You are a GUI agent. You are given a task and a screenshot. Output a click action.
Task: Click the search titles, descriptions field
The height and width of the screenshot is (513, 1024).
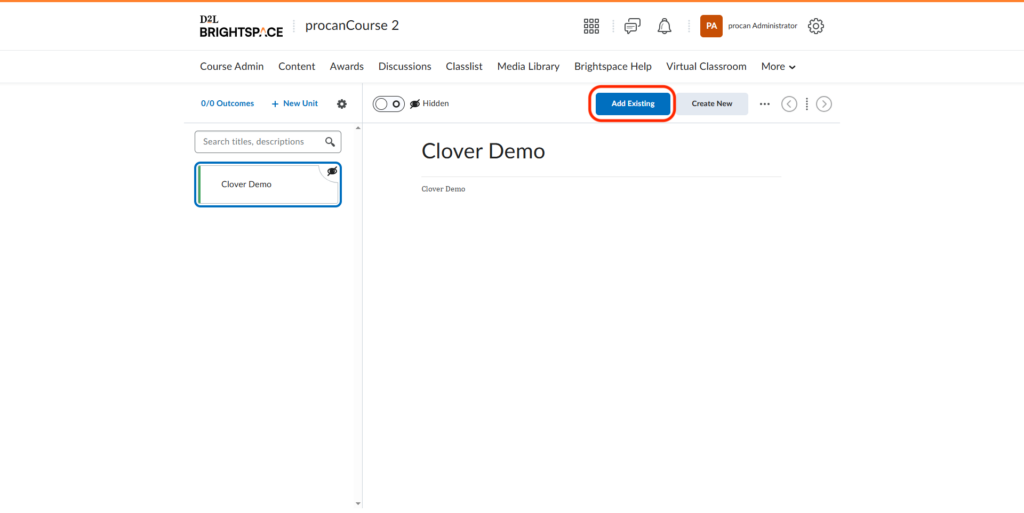(260, 142)
